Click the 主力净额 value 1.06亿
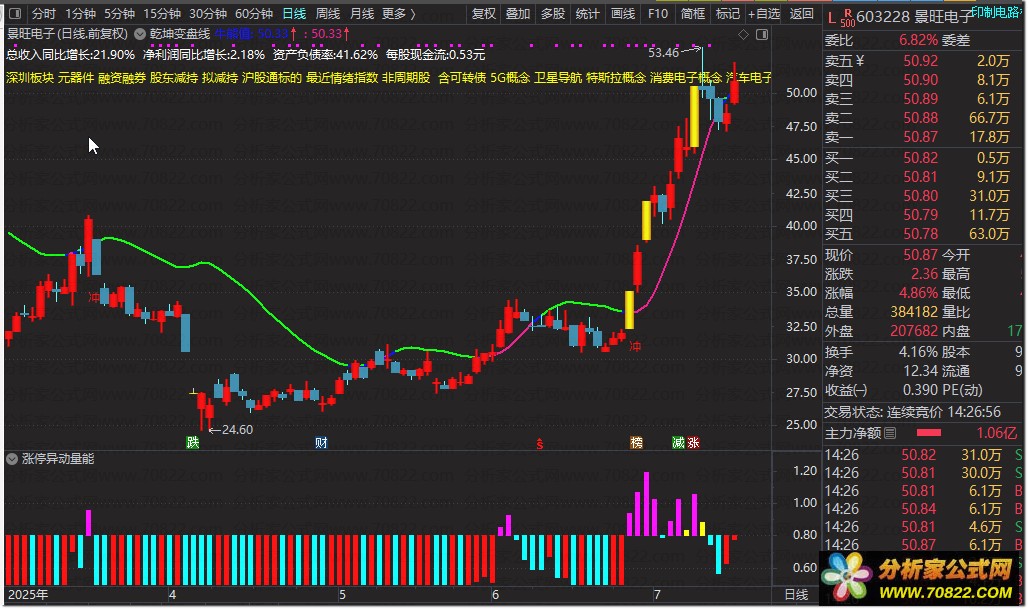 point(996,433)
